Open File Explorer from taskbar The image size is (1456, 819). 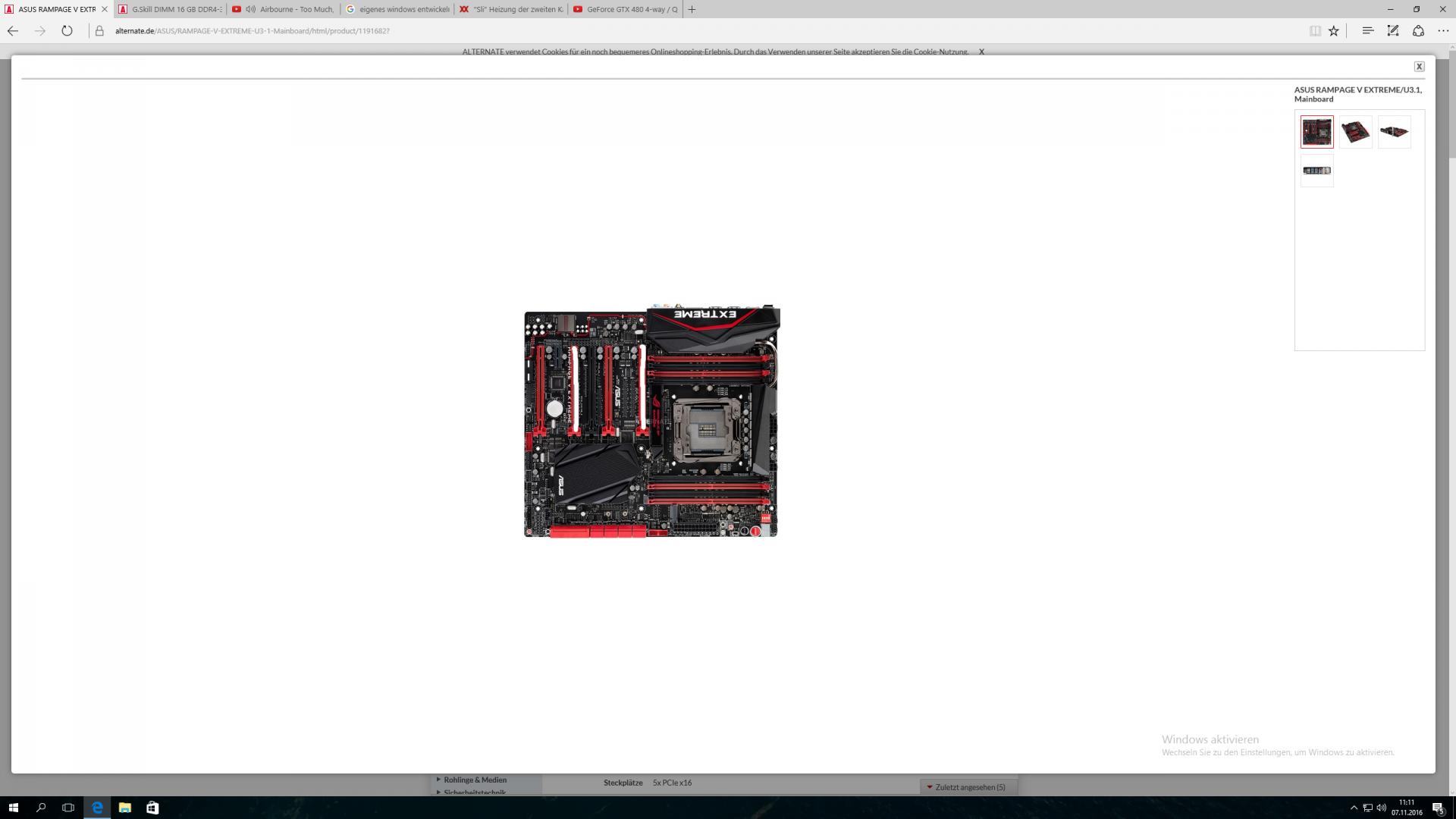point(125,808)
